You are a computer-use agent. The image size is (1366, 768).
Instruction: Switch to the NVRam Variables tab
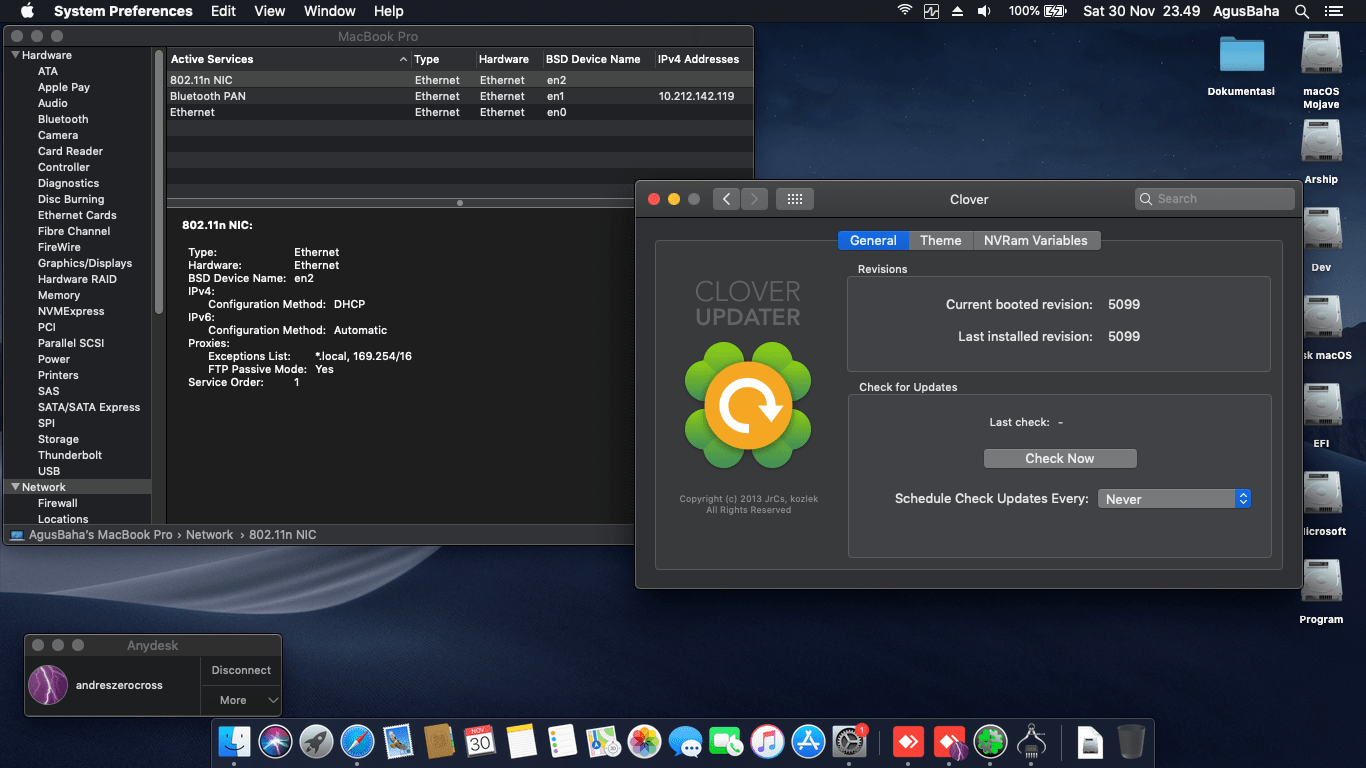(1036, 240)
